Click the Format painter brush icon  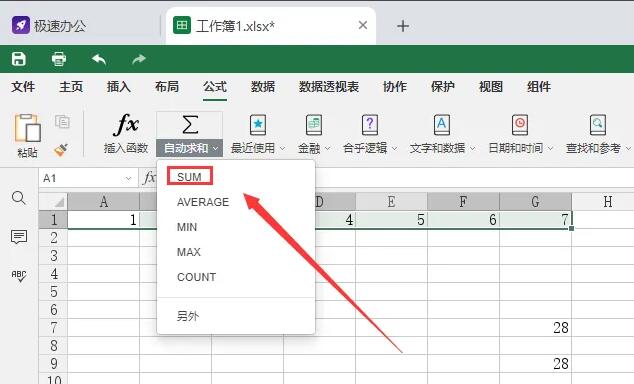(61, 150)
